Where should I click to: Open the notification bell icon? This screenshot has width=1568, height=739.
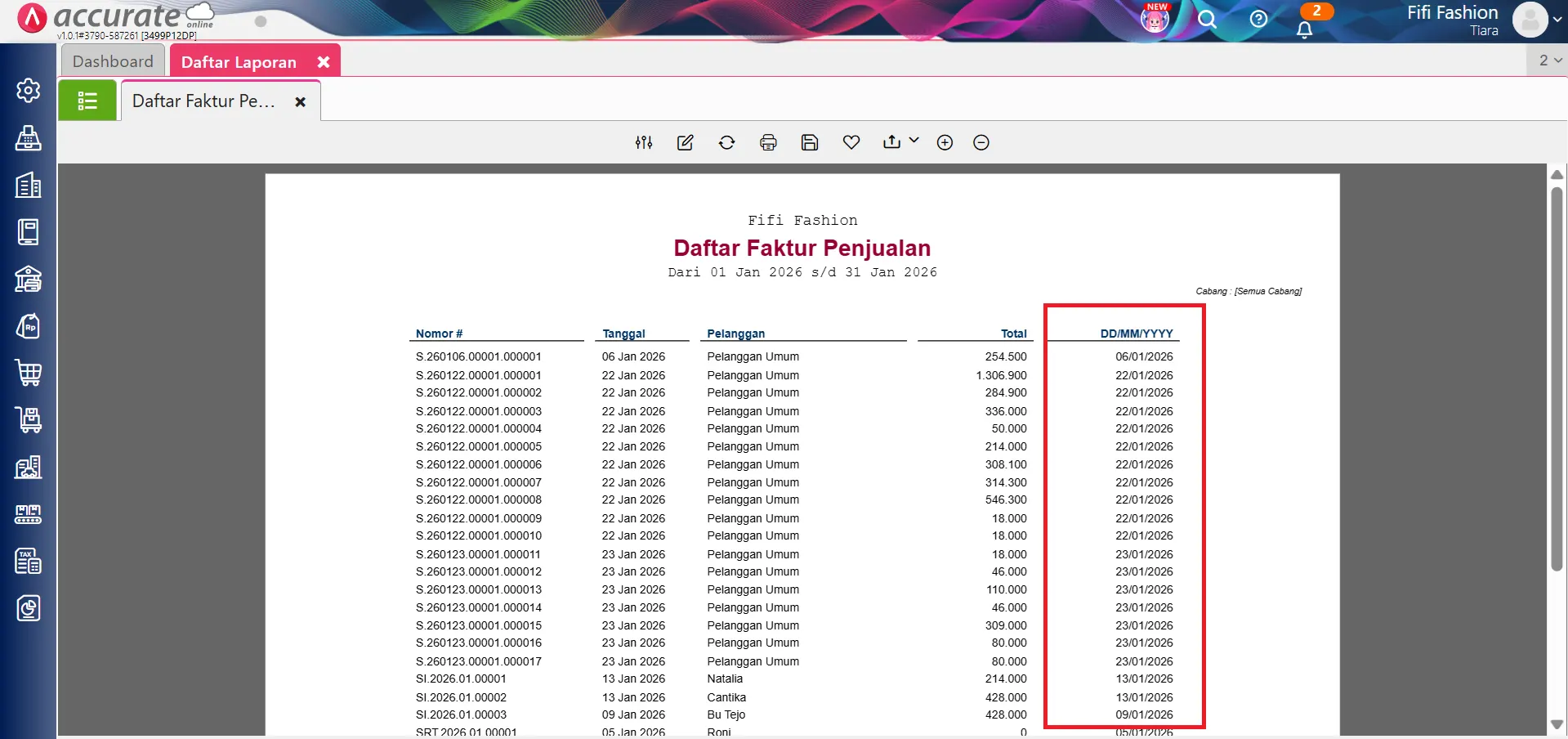1305,29
